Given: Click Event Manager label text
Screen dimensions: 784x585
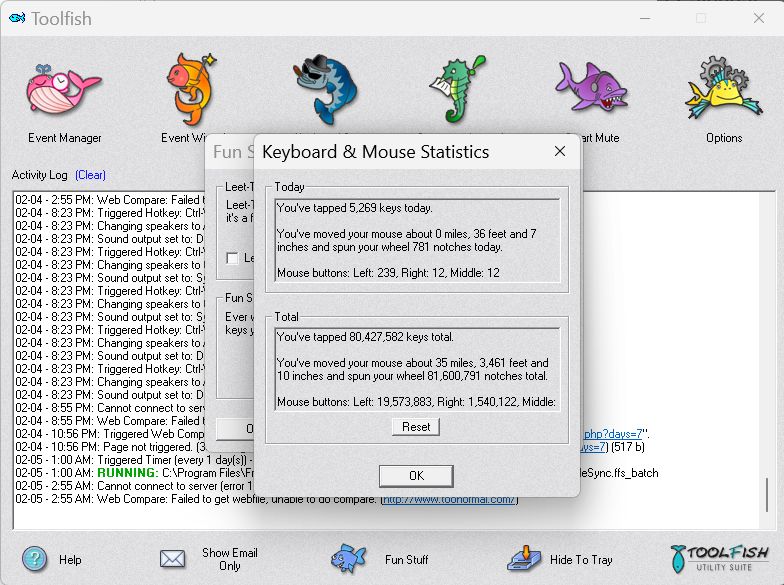Looking at the screenshot, I should 64,138.
